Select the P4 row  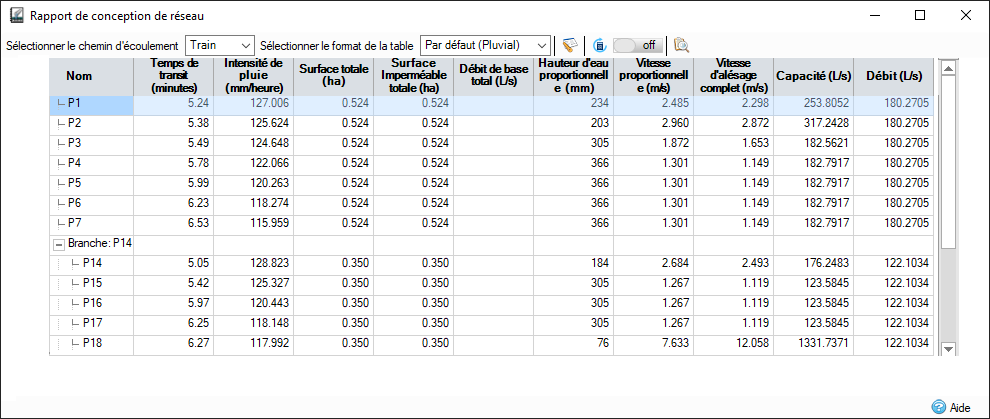[x=491, y=163]
